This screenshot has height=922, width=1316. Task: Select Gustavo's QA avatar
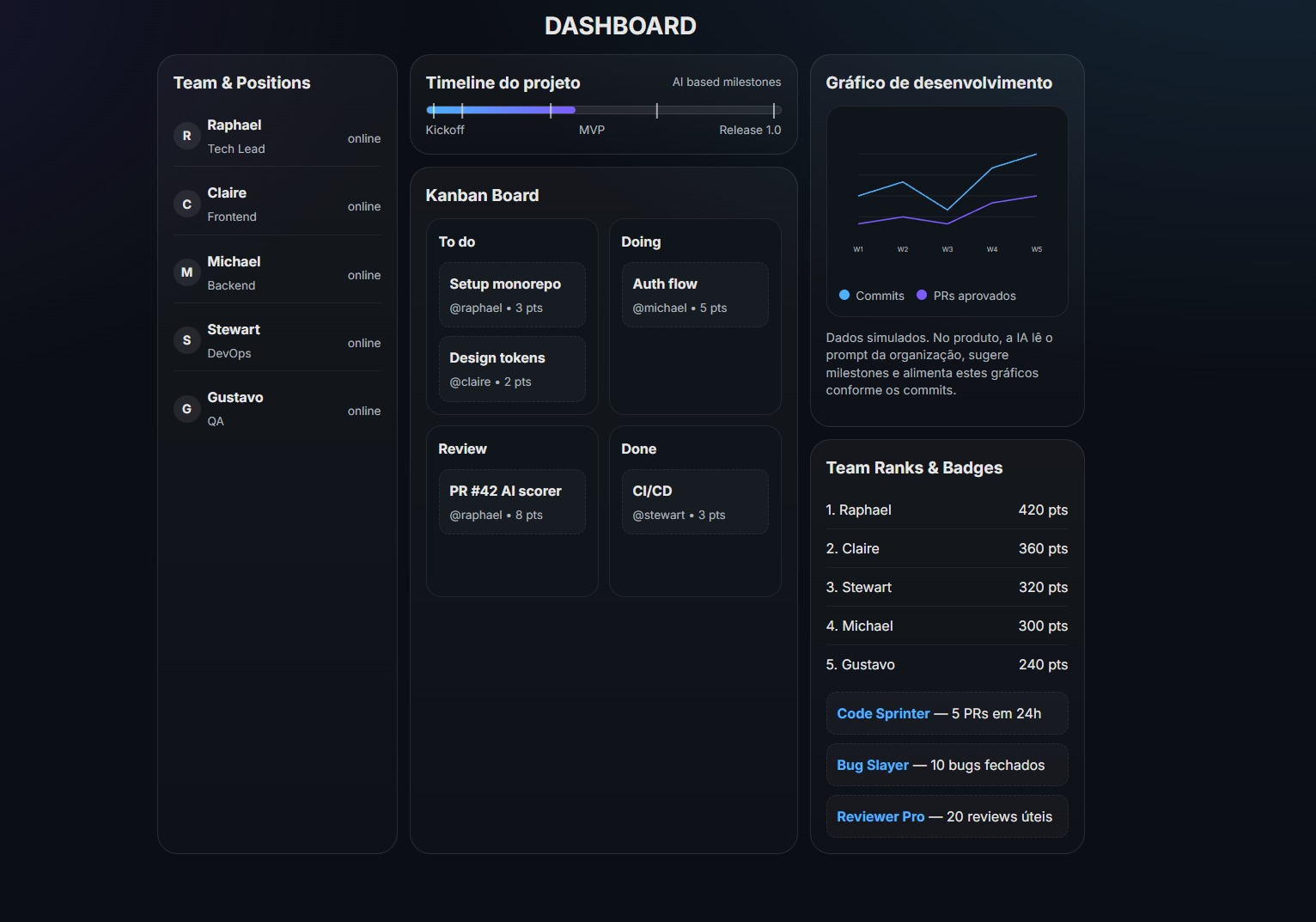(186, 408)
